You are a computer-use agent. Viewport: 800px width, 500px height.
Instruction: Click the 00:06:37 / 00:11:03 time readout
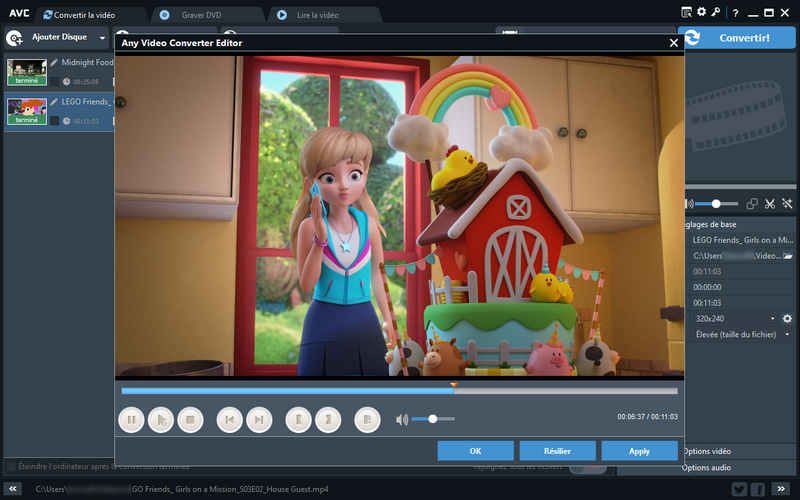click(x=647, y=417)
